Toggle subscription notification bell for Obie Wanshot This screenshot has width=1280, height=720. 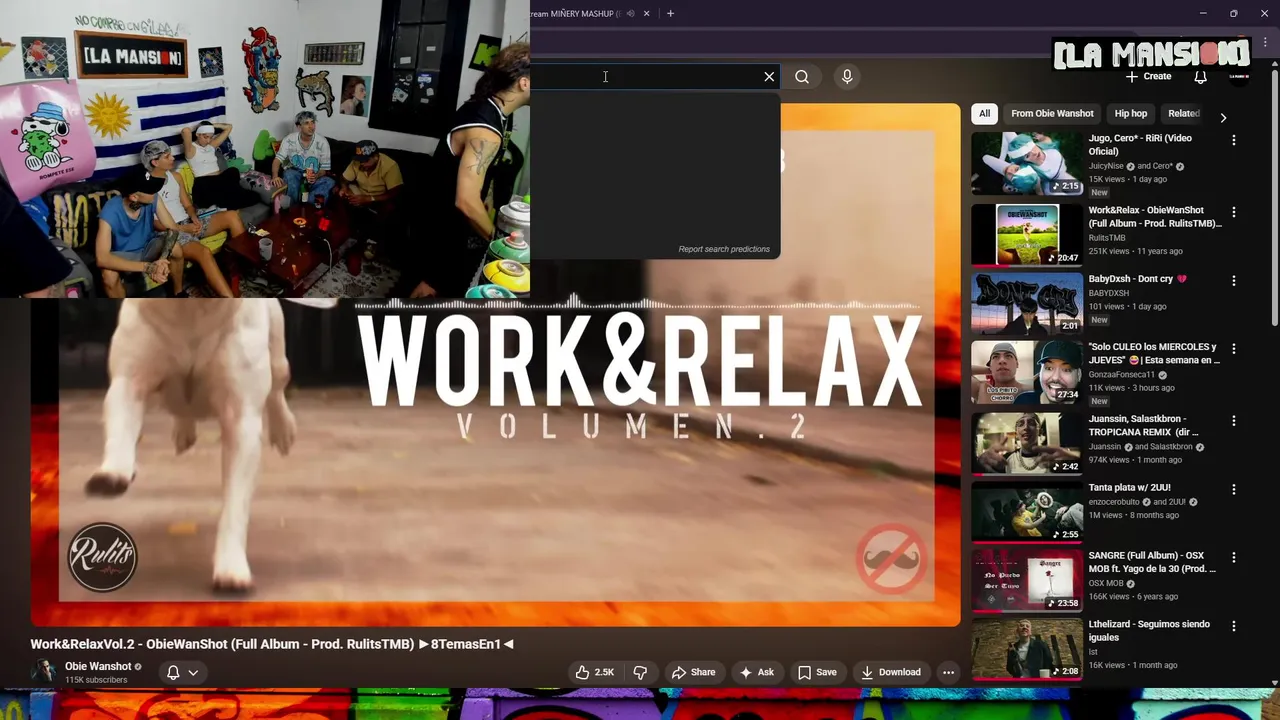coord(182,672)
